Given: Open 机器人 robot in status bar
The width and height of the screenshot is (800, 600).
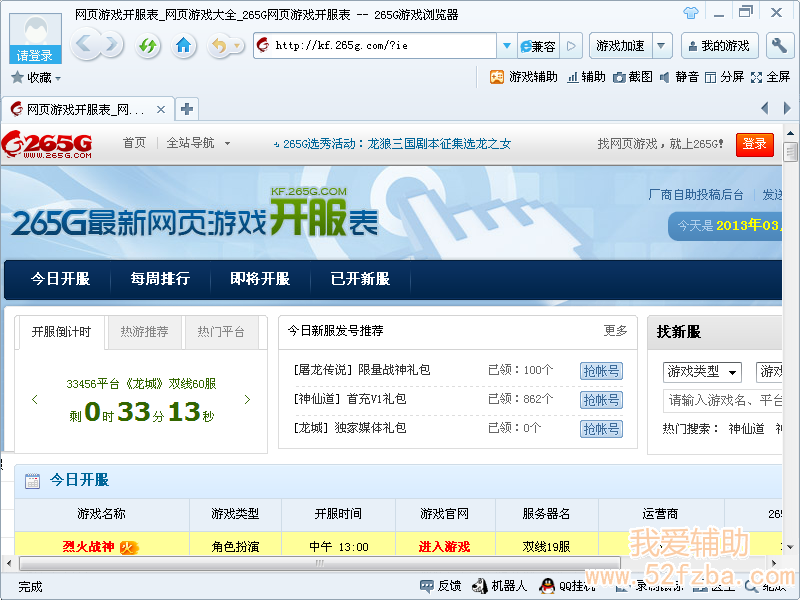Looking at the screenshot, I should click(x=499, y=586).
